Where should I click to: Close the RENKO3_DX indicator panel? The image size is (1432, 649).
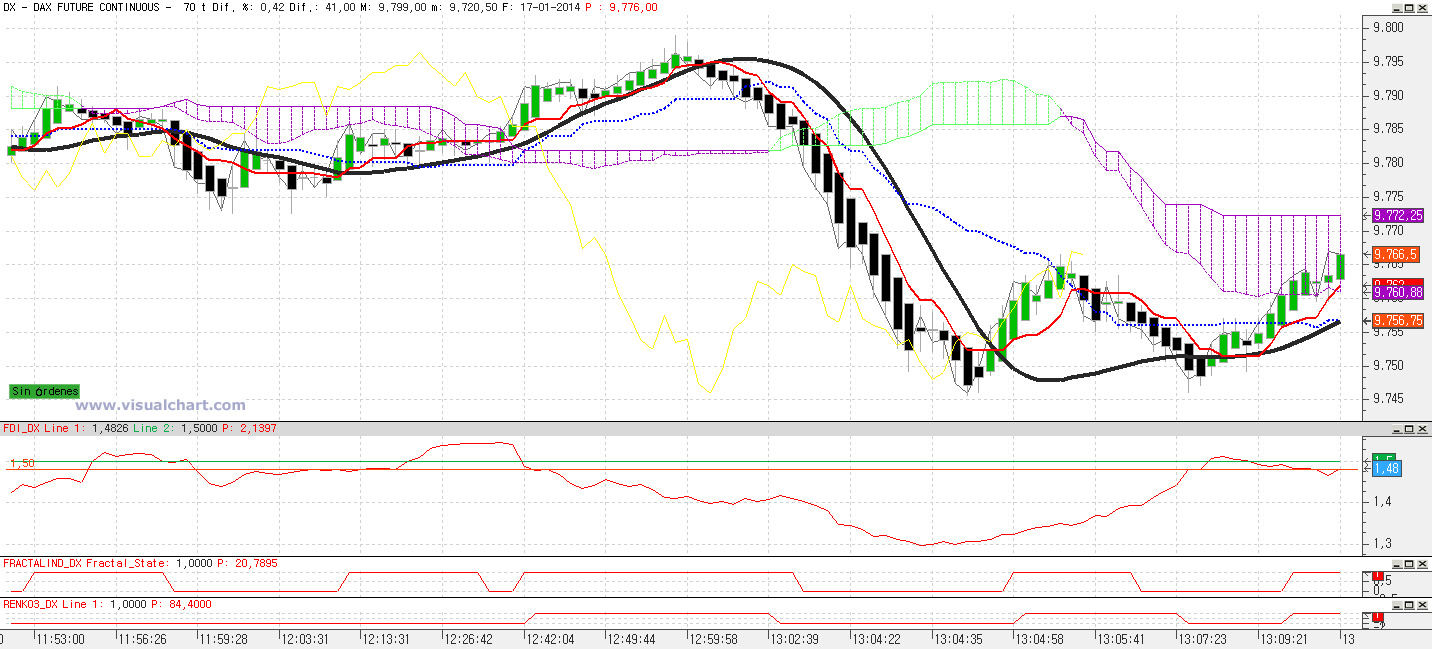pos(1422,605)
